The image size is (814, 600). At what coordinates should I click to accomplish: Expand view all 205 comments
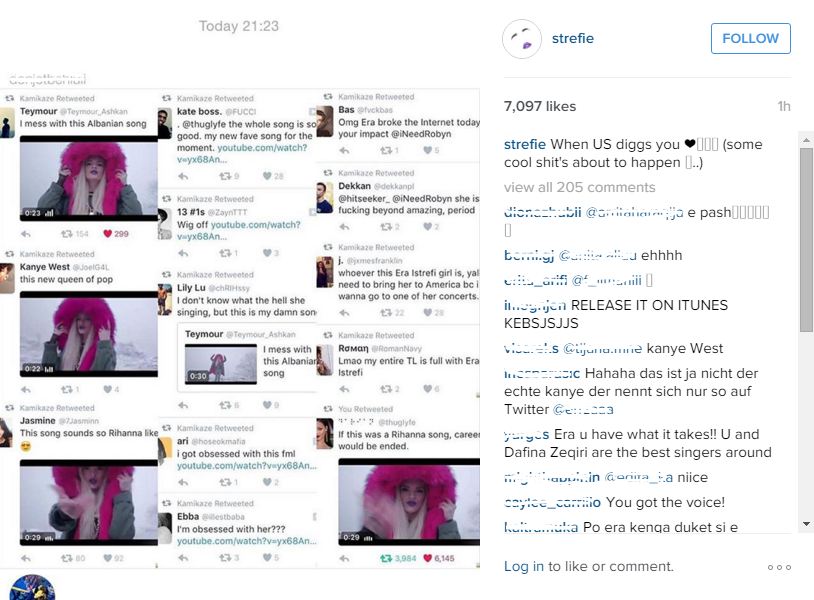click(579, 187)
